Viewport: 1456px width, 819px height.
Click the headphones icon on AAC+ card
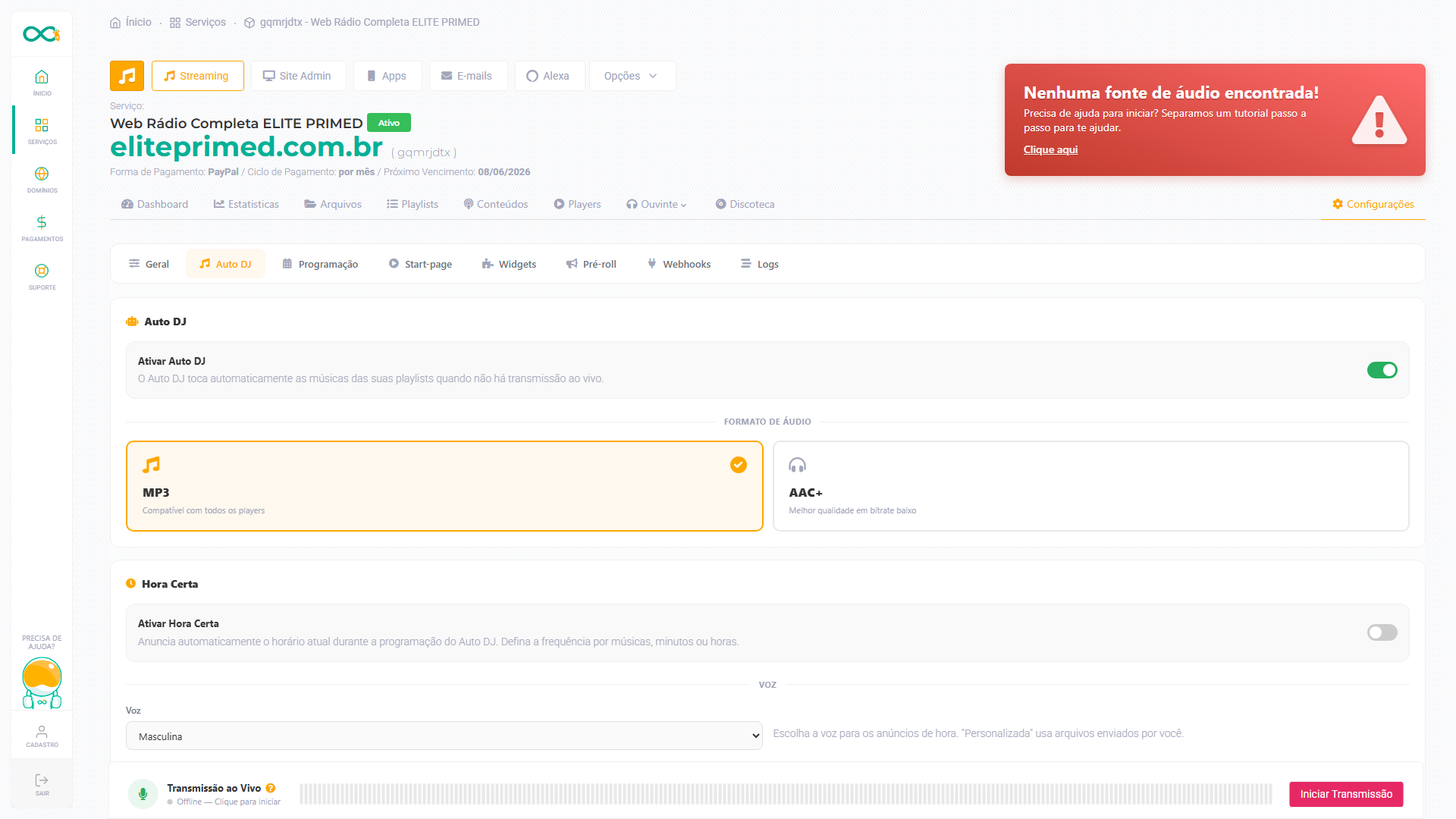pos(797,465)
